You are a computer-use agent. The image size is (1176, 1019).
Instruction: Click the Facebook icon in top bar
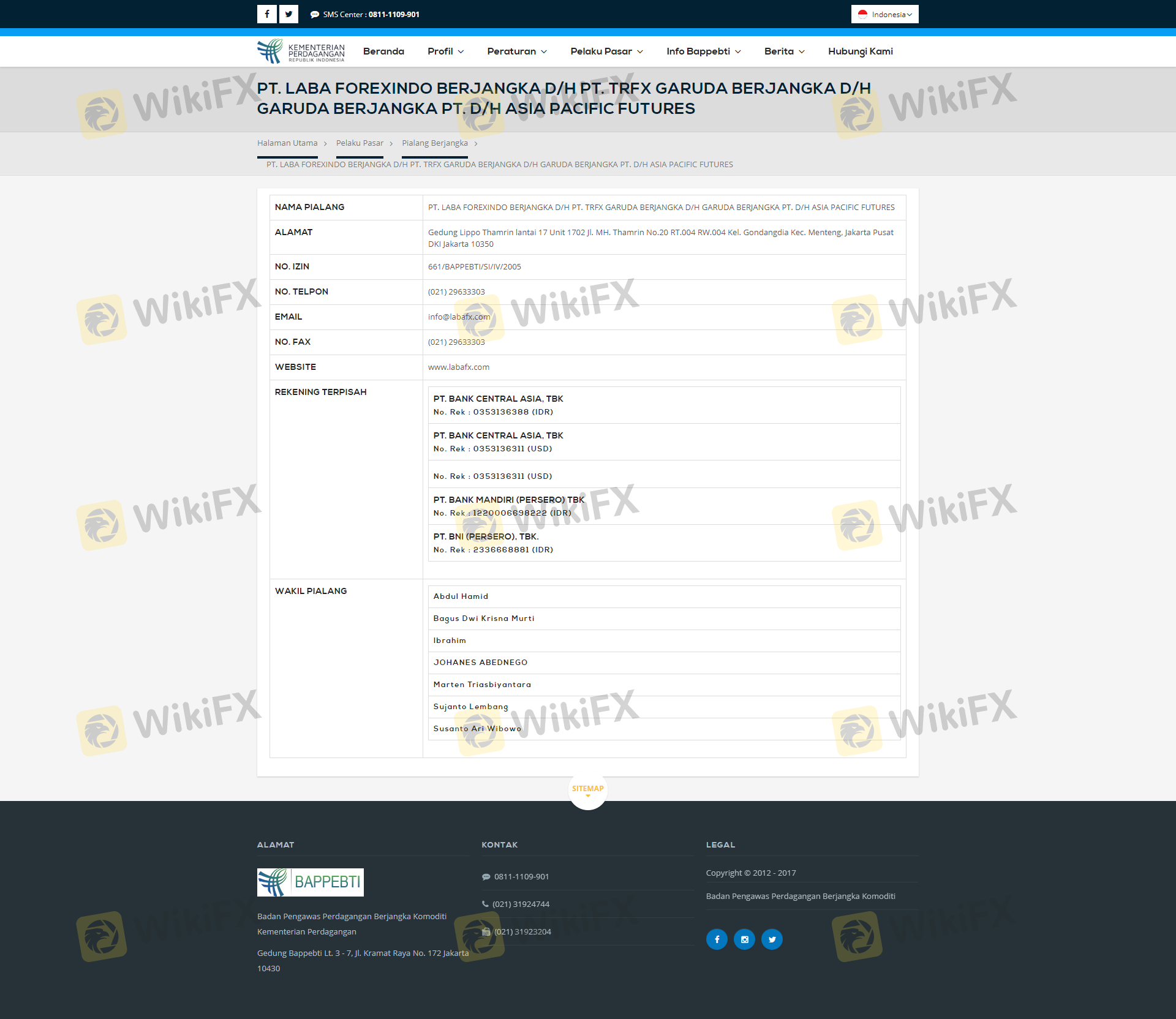click(267, 14)
